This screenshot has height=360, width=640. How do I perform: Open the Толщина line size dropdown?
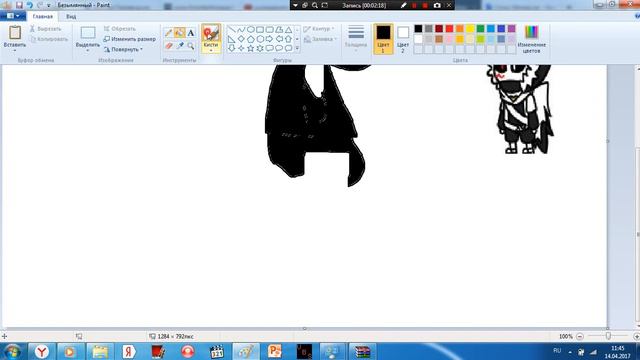(356, 38)
